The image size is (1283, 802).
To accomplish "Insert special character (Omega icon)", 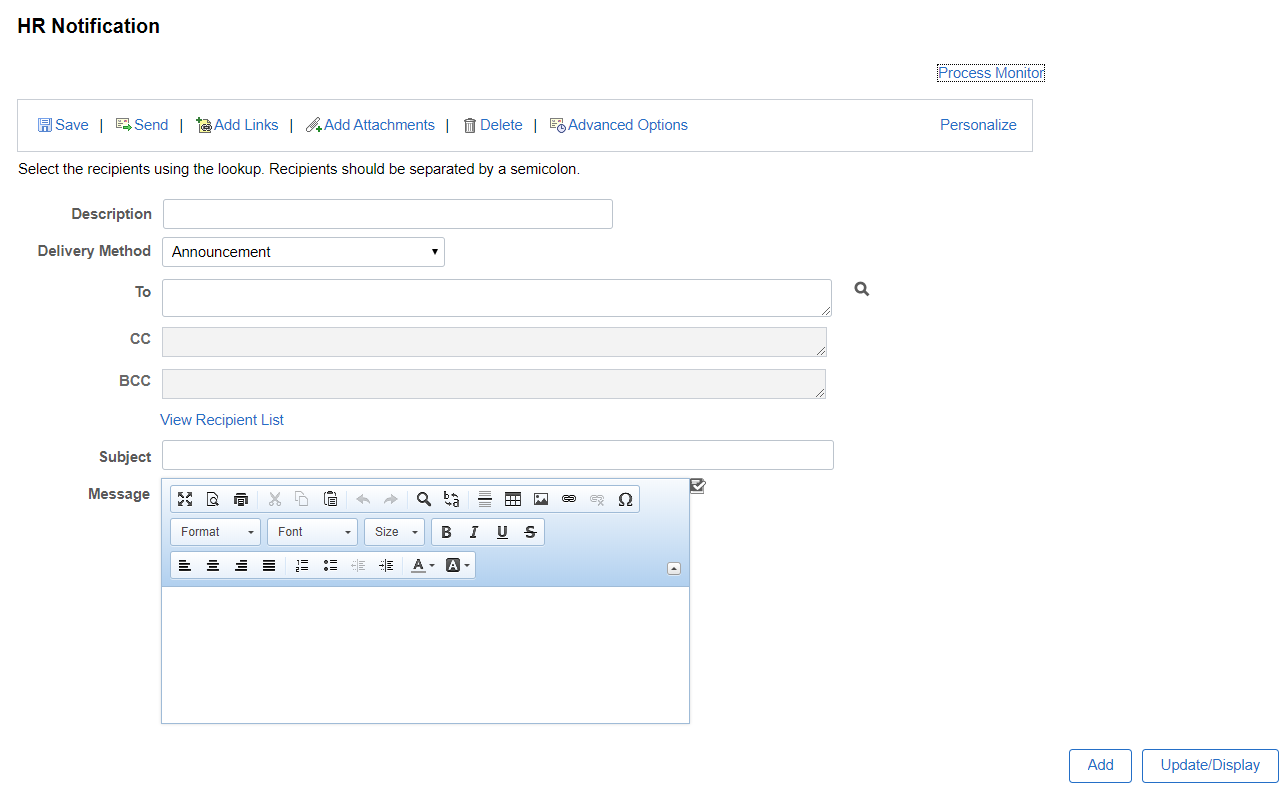I will pyautogui.click(x=625, y=499).
